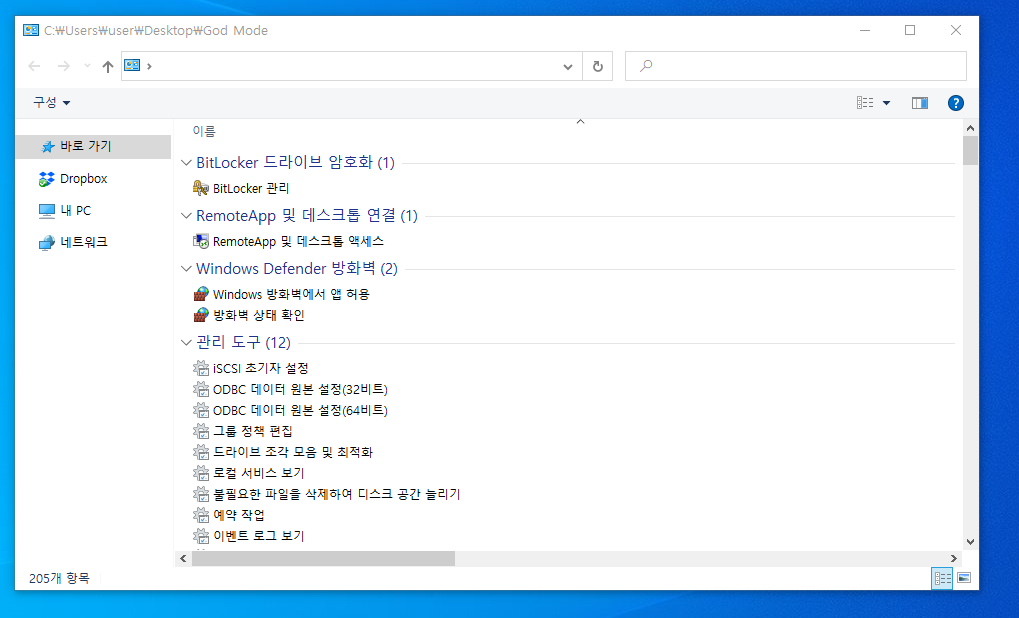Image resolution: width=1019 pixels, height=618 pixels.
Task: Open the address bar history dropdown
Action: (567, 67)
